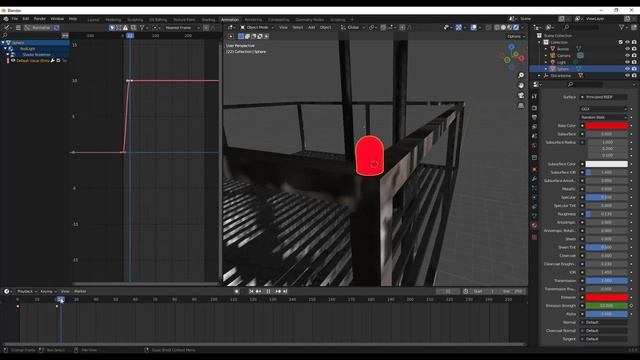This screenshot has width=640, height=360.
Task: Jump to the end frame
Action: 285,291
